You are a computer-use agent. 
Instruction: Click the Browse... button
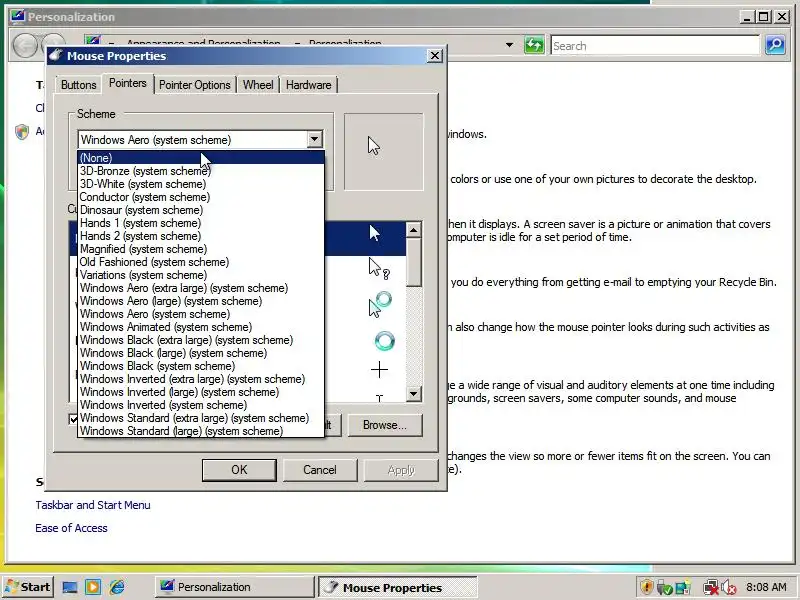coord(385,425)
